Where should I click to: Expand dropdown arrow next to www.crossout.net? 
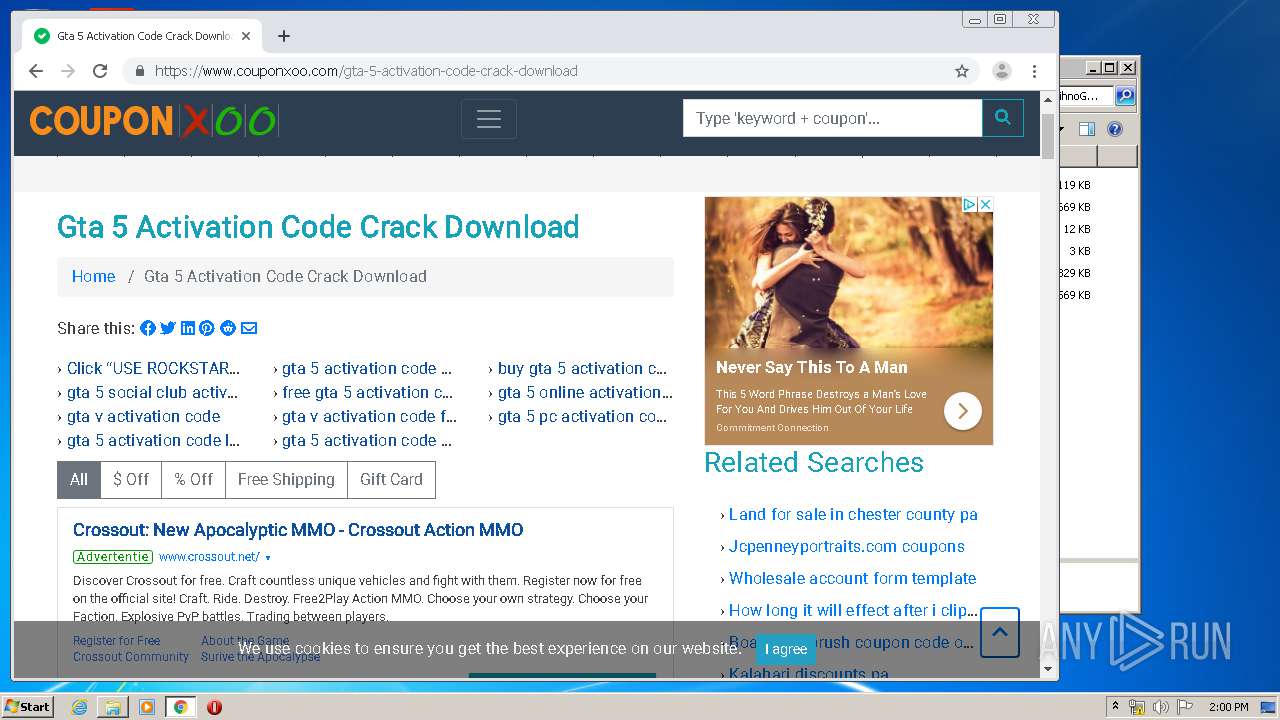(268, 558)
